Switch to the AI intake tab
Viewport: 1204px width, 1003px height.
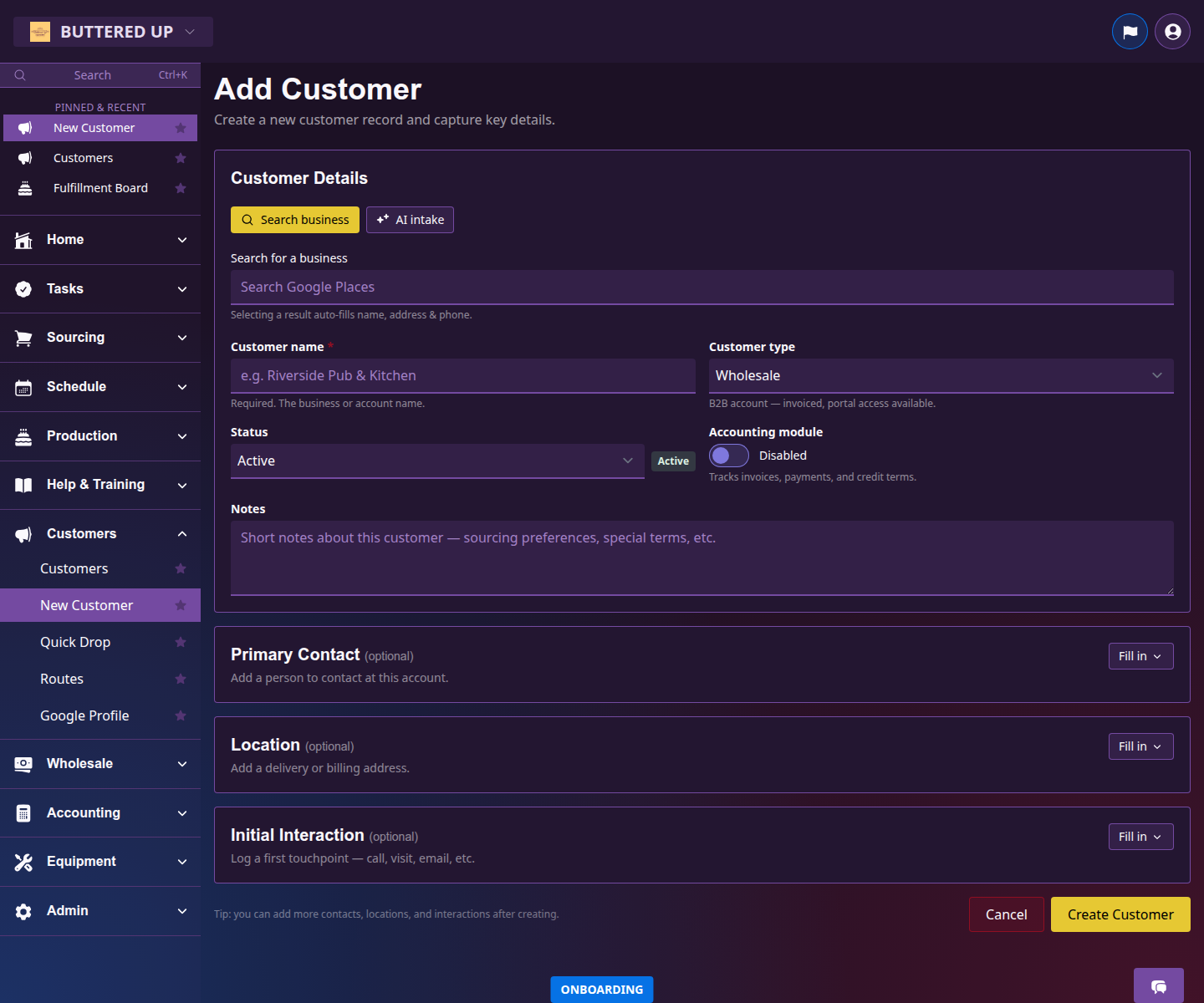tap(410, 219)
